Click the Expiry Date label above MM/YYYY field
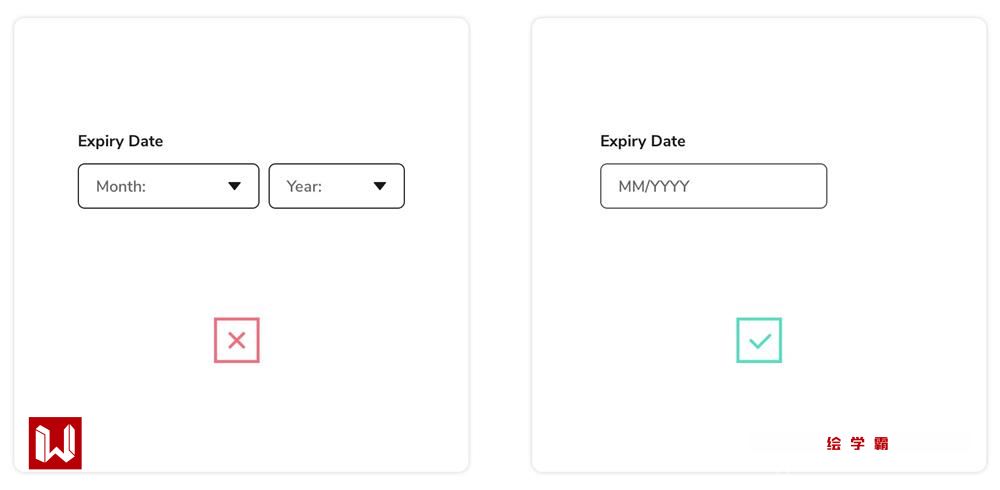The width and height of the screenshot is (1000, 490). pyautogui.click(x=642, y=141)
